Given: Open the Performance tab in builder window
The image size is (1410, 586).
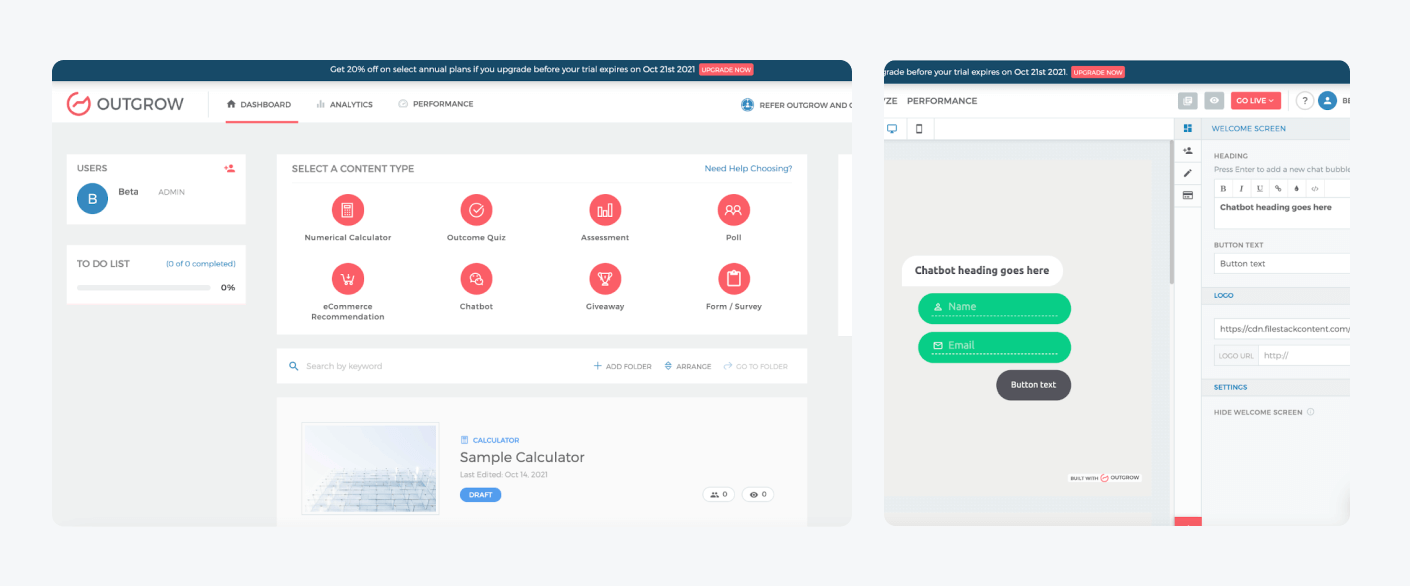Looking at the screenshot, I should 942,101.
